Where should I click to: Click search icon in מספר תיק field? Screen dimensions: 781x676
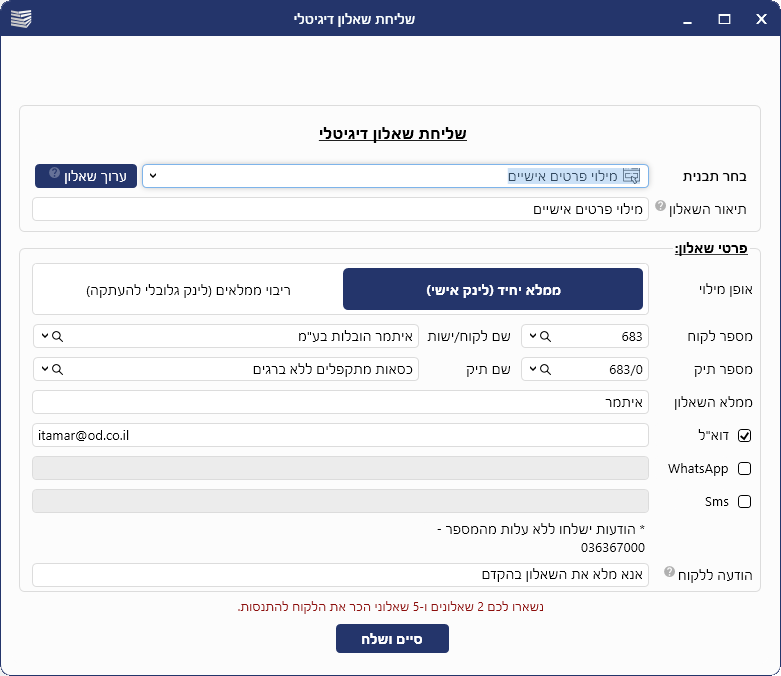click(x=546, y=370)
